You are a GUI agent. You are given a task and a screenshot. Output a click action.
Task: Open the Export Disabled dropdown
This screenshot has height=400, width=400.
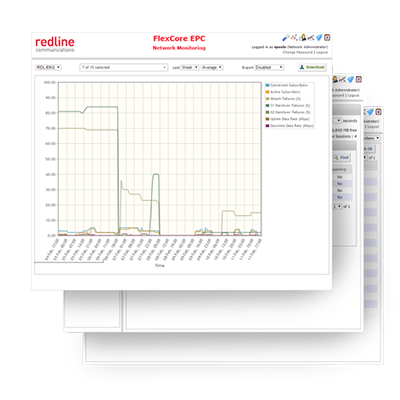point(269,67)
